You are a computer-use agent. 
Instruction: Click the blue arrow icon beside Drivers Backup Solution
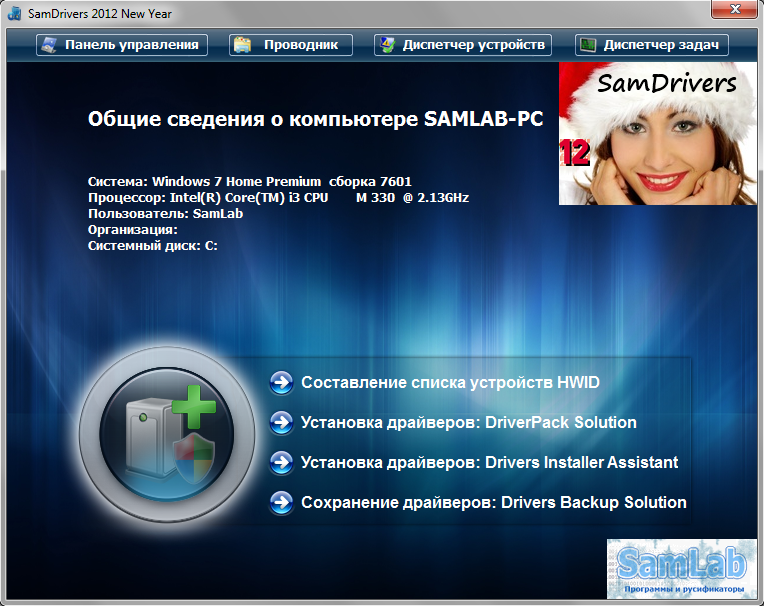point(281,503)
